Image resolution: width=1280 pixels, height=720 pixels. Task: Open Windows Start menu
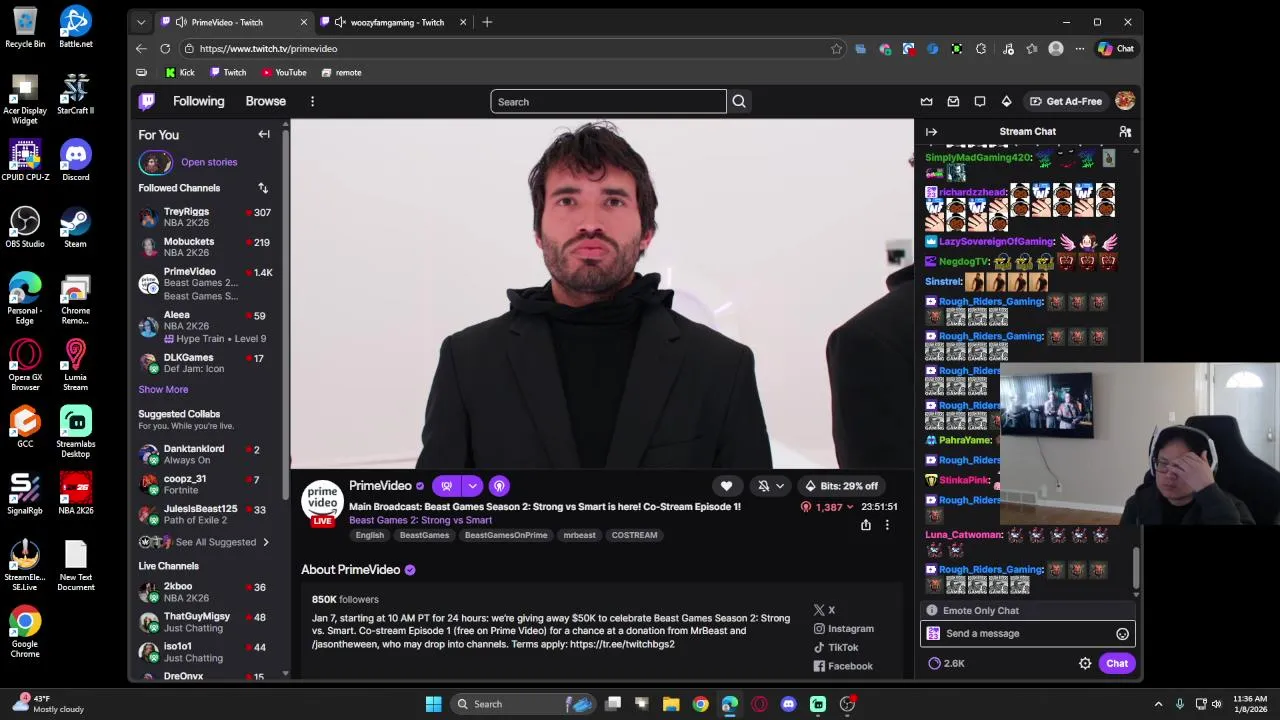pyautogui.click(x=433, y=704)
